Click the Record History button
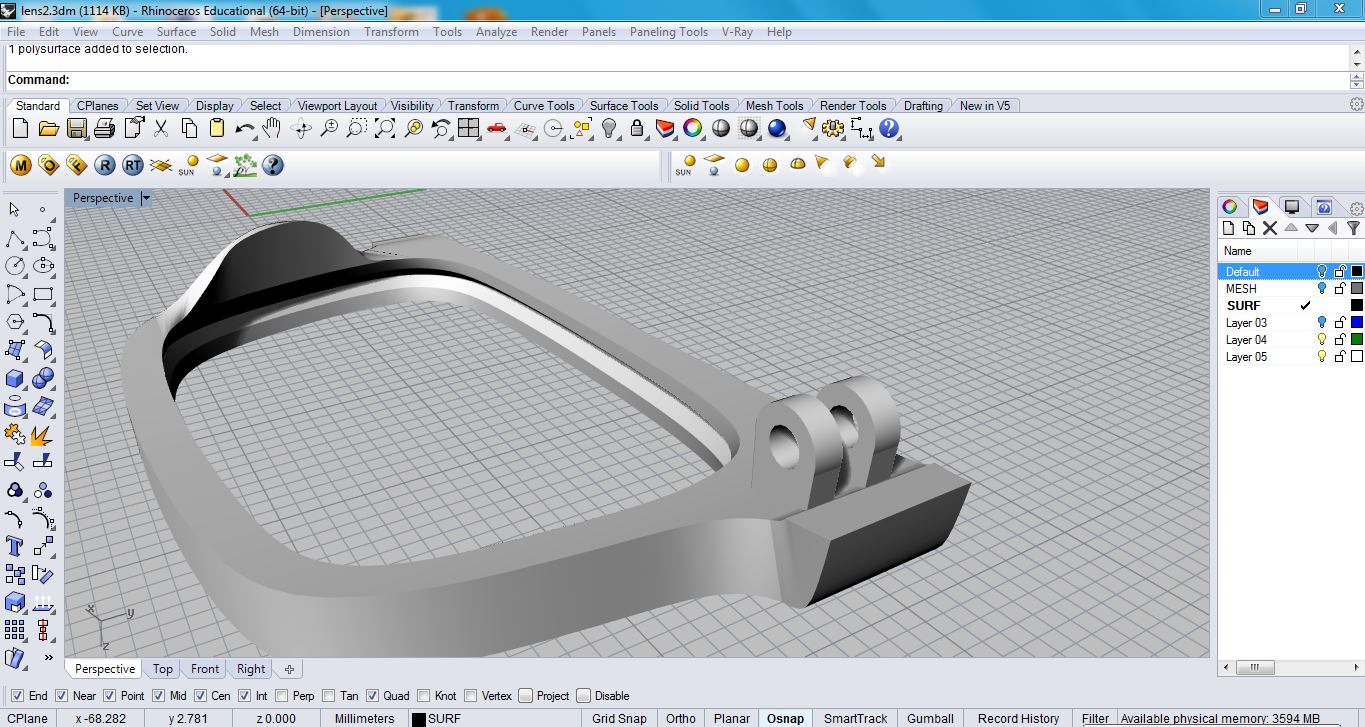Viewport: 1365px width, 727px height. pyautogui.click(x=1018, y=718)
